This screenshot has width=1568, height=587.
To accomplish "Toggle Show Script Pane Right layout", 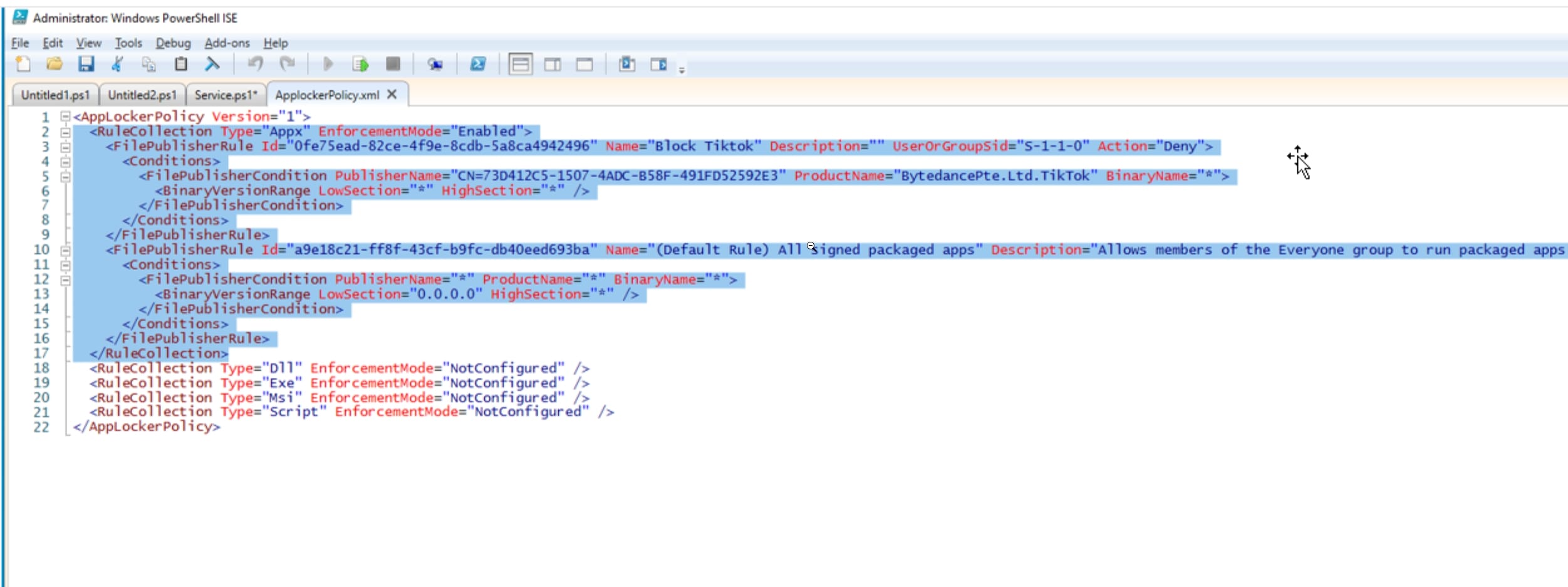I will tap(553, 64).
